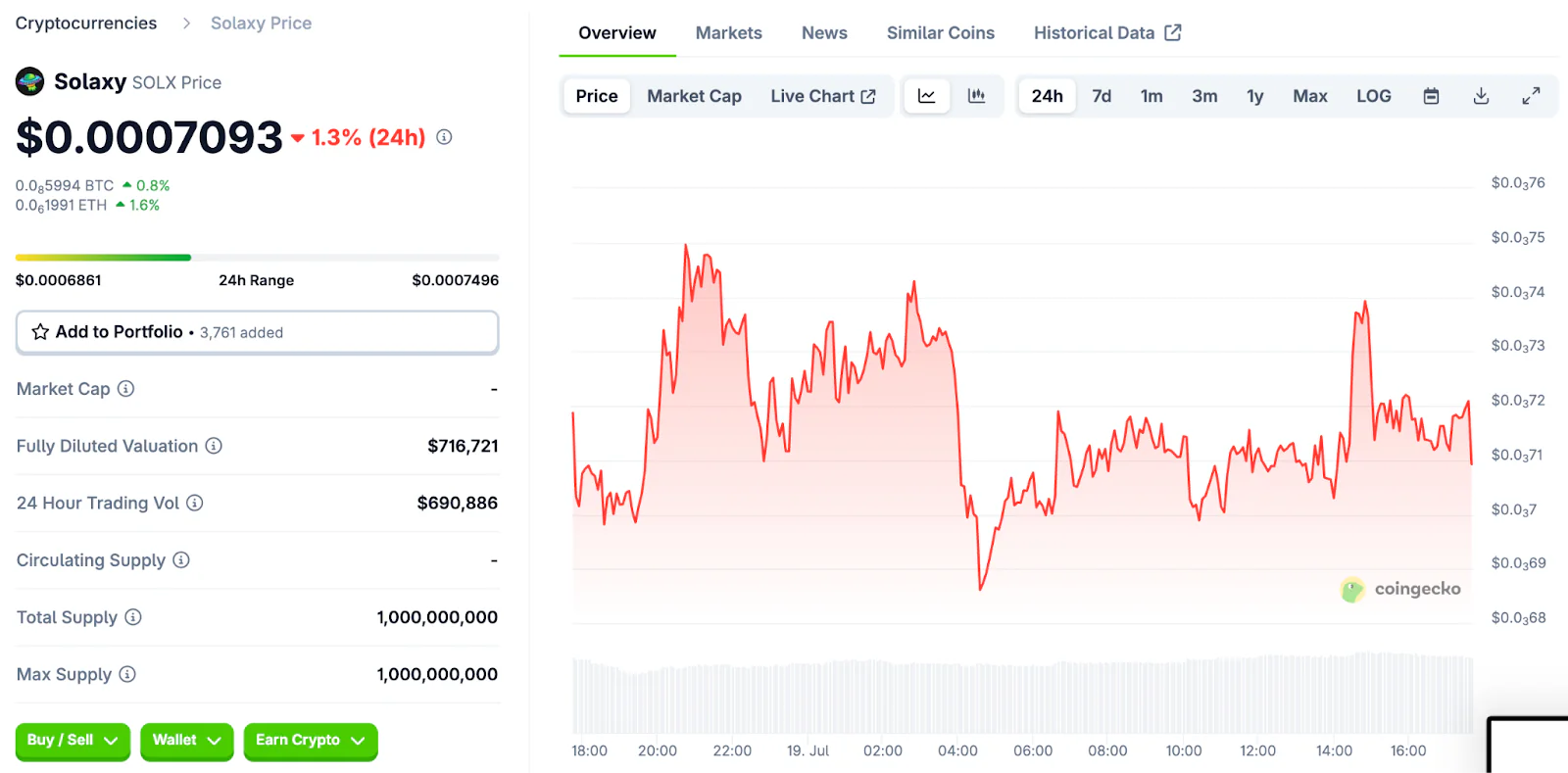Click the $0.0007496 24h high value
This screenshot has width=1568, height=773.
(456, 280)
